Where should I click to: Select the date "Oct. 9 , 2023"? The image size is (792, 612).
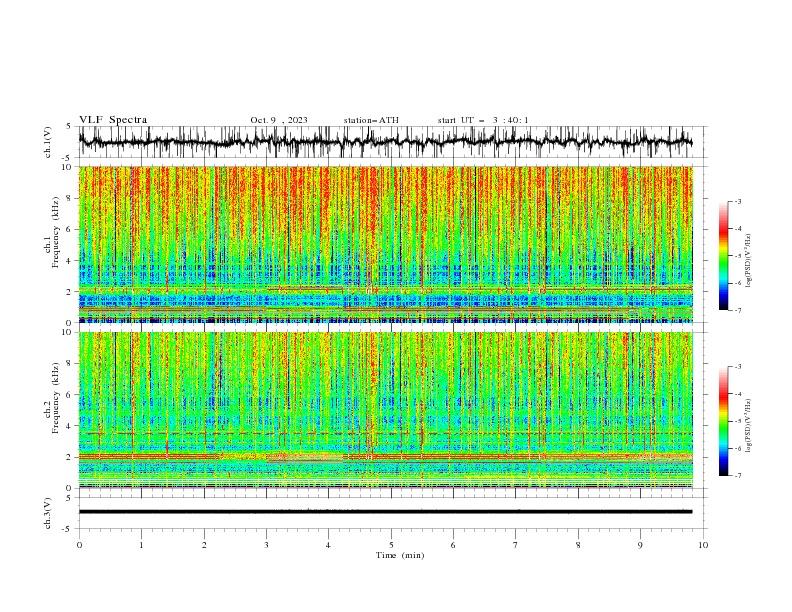[x=279, y=120]
